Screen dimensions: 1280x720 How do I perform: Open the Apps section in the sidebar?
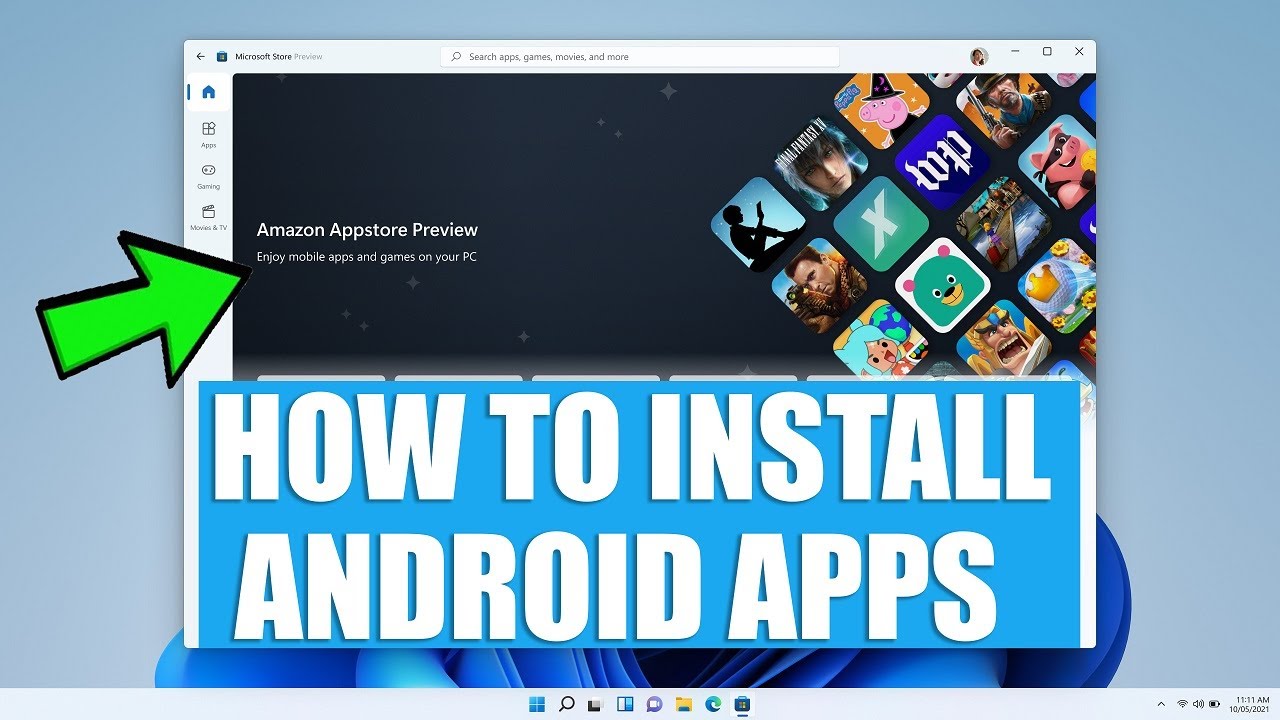(208, 134)
